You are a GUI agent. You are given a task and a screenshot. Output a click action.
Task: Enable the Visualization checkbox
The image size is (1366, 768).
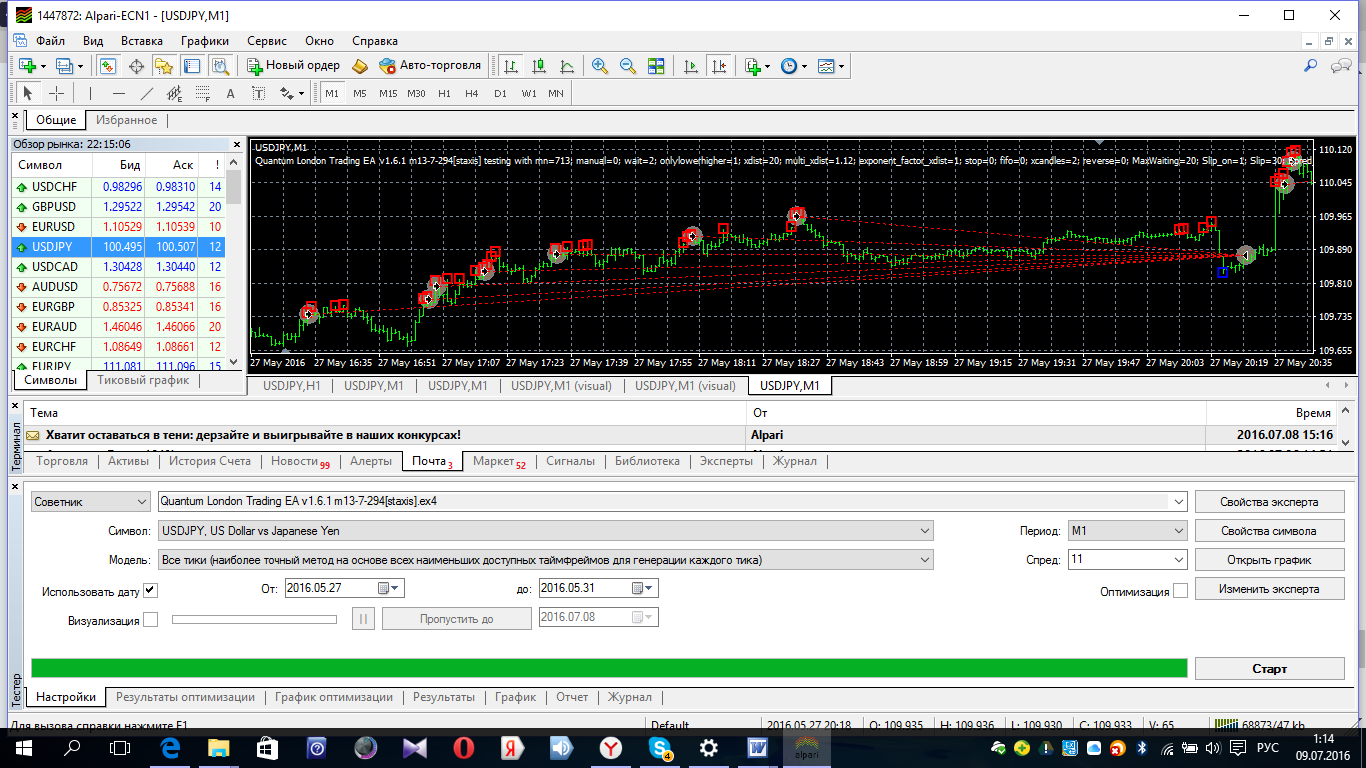point(151,620)
